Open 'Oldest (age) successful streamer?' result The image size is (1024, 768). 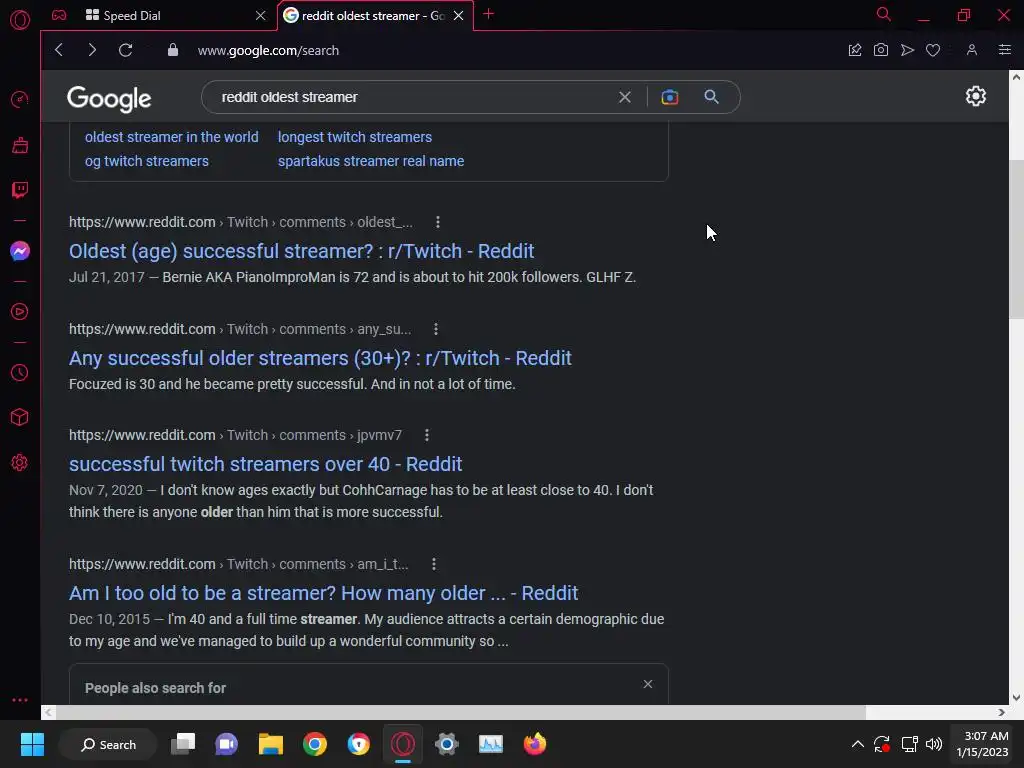(x=301, y=251)
